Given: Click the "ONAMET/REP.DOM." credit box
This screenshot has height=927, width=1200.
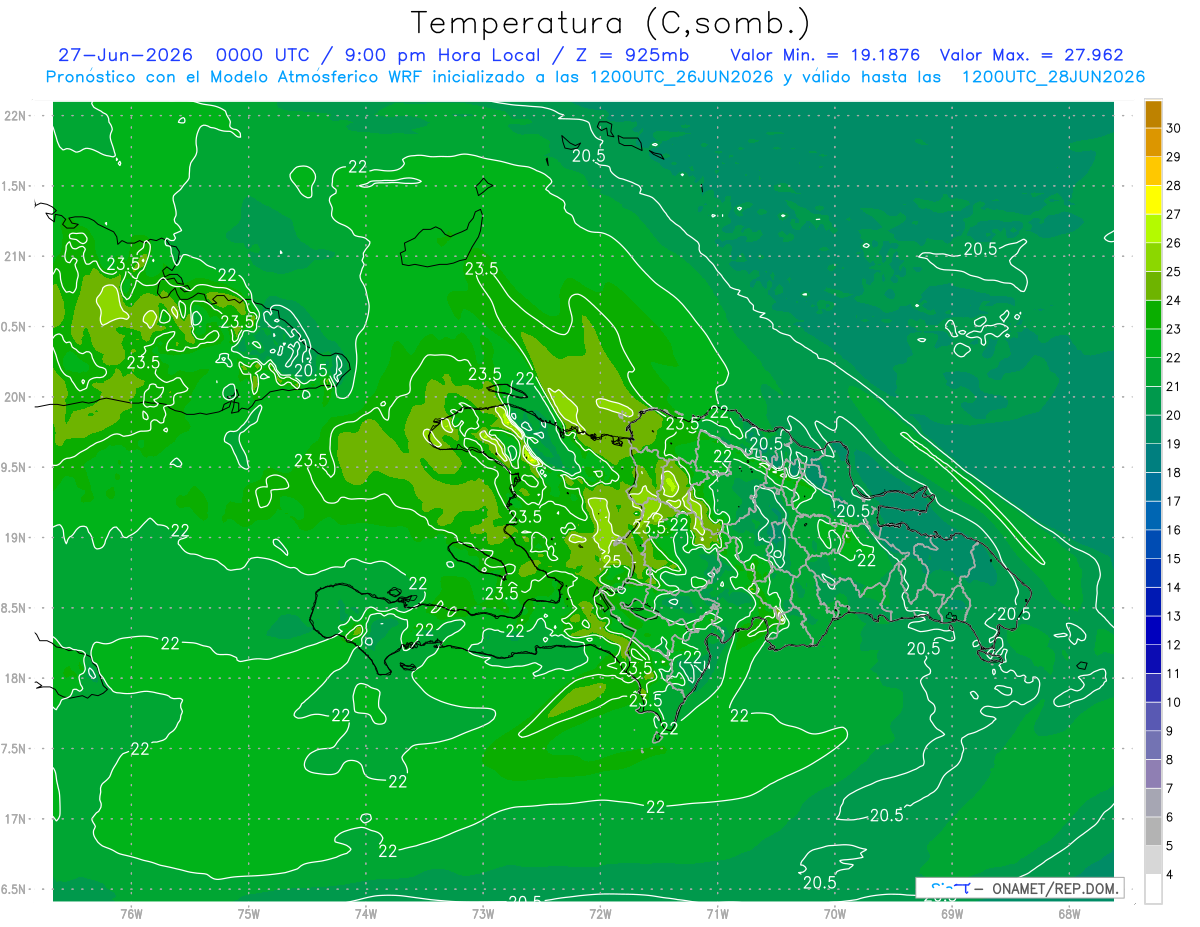Looking at the screenshot, I should tap(1019, 888).
